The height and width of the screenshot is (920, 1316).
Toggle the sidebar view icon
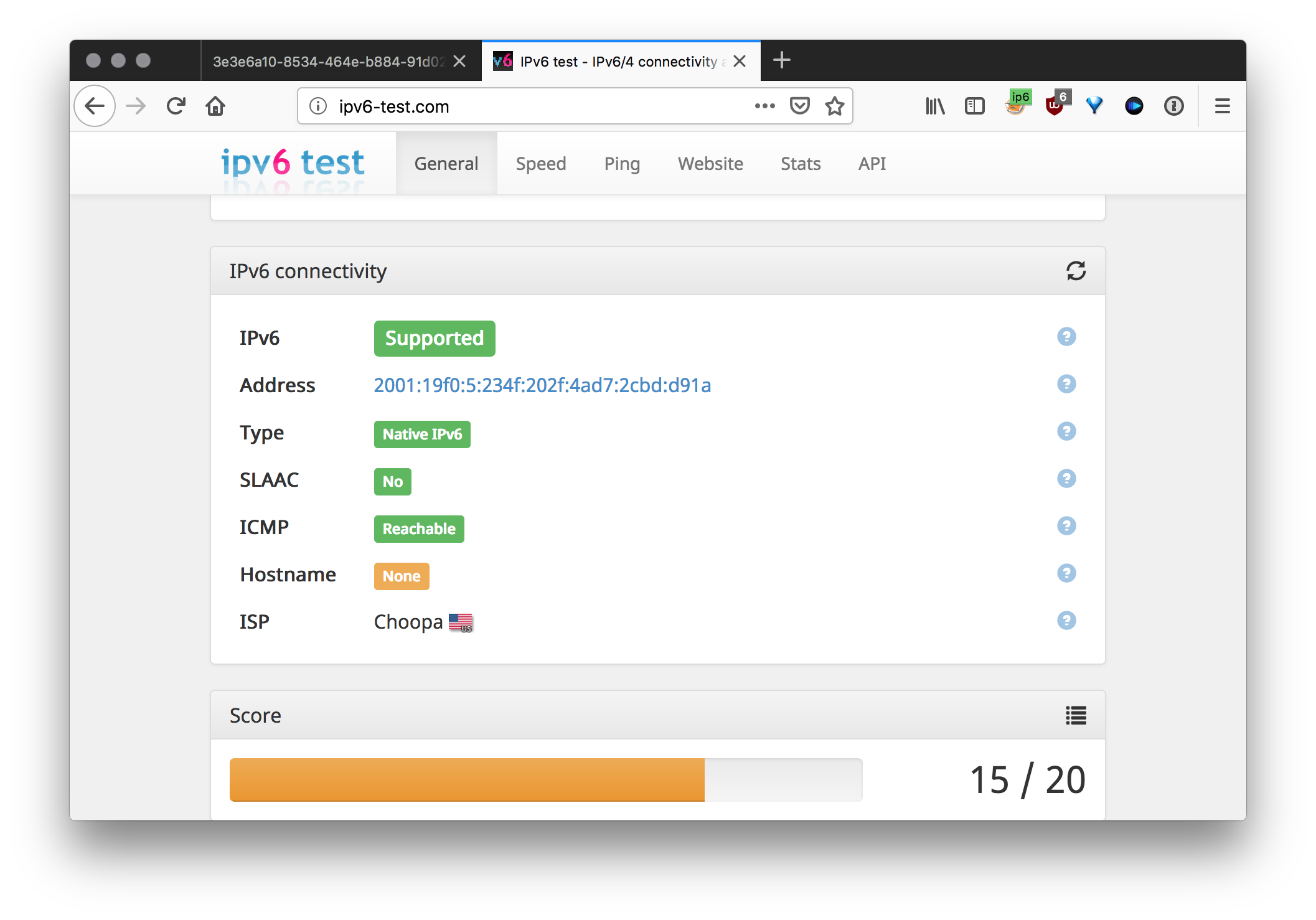(x=974, y=106)
